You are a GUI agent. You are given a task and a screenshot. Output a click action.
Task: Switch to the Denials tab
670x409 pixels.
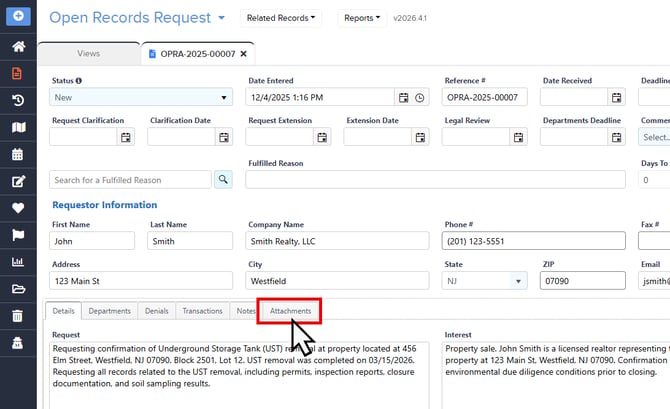pyautogui.click(x=156, y=311)
